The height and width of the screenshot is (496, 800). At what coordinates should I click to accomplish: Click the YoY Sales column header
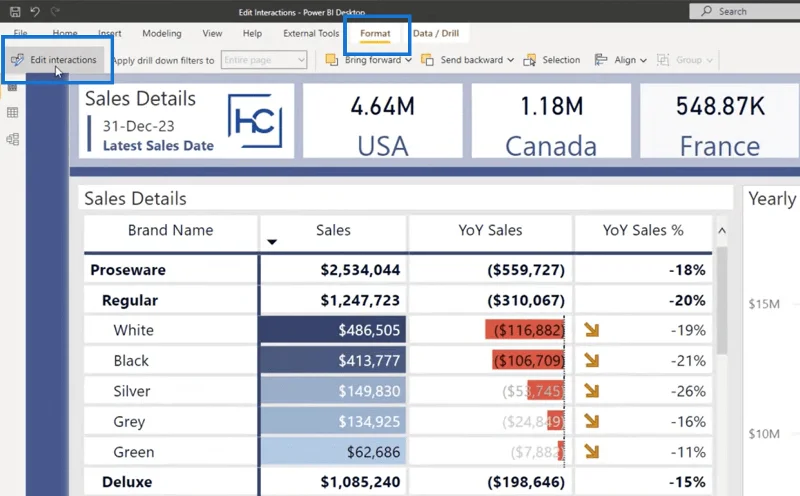click(x=490, y=230)
